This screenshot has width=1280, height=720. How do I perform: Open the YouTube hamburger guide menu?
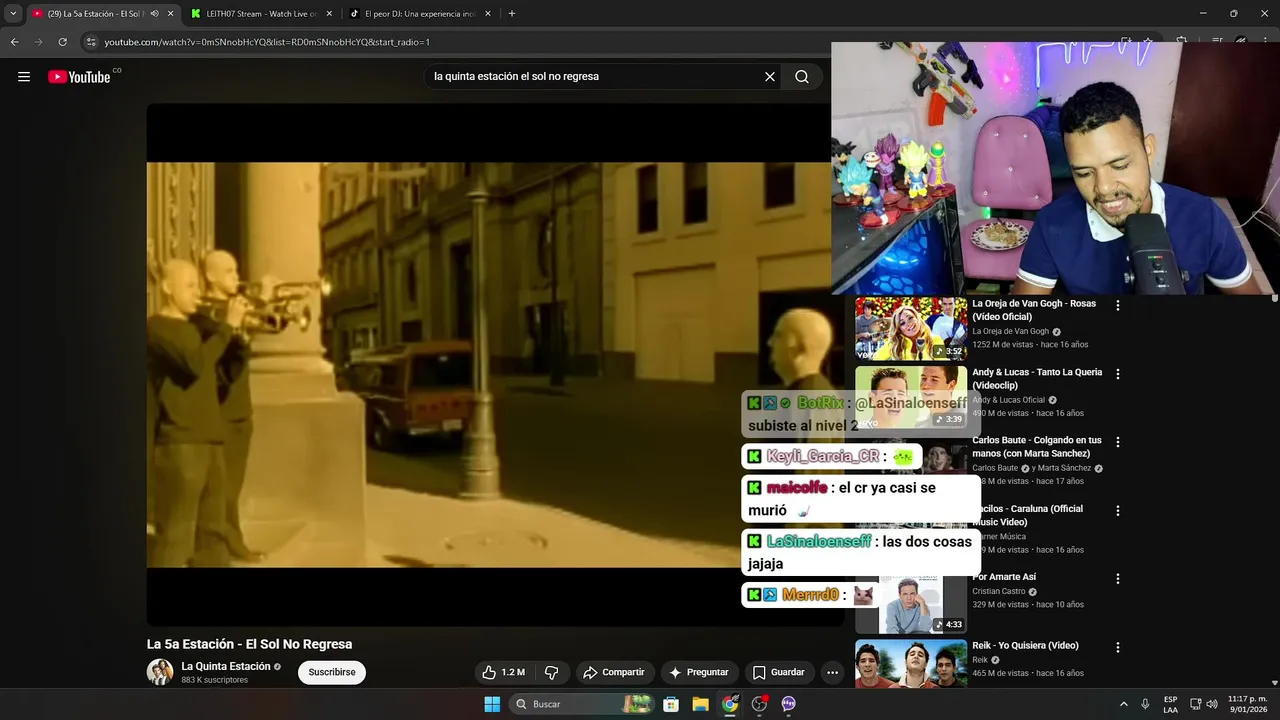24,77
